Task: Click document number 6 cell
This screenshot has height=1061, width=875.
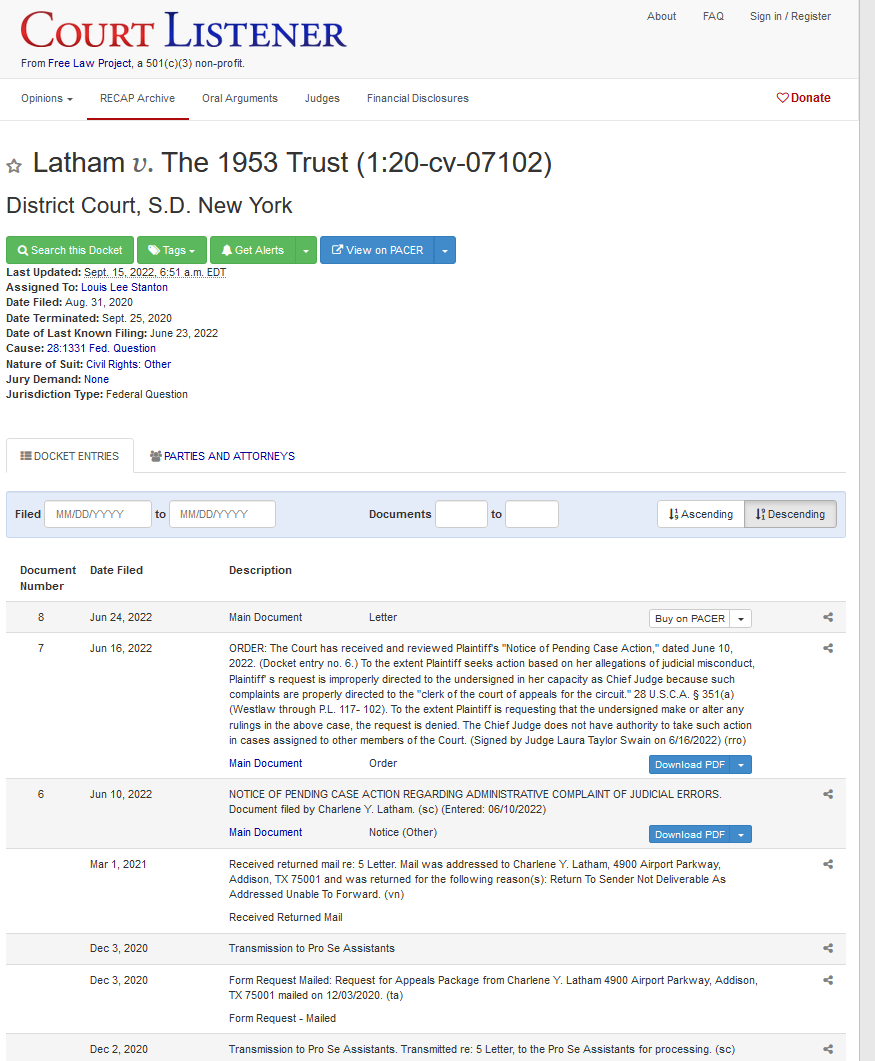Action: pyautogui.click(x=41, y=794)
